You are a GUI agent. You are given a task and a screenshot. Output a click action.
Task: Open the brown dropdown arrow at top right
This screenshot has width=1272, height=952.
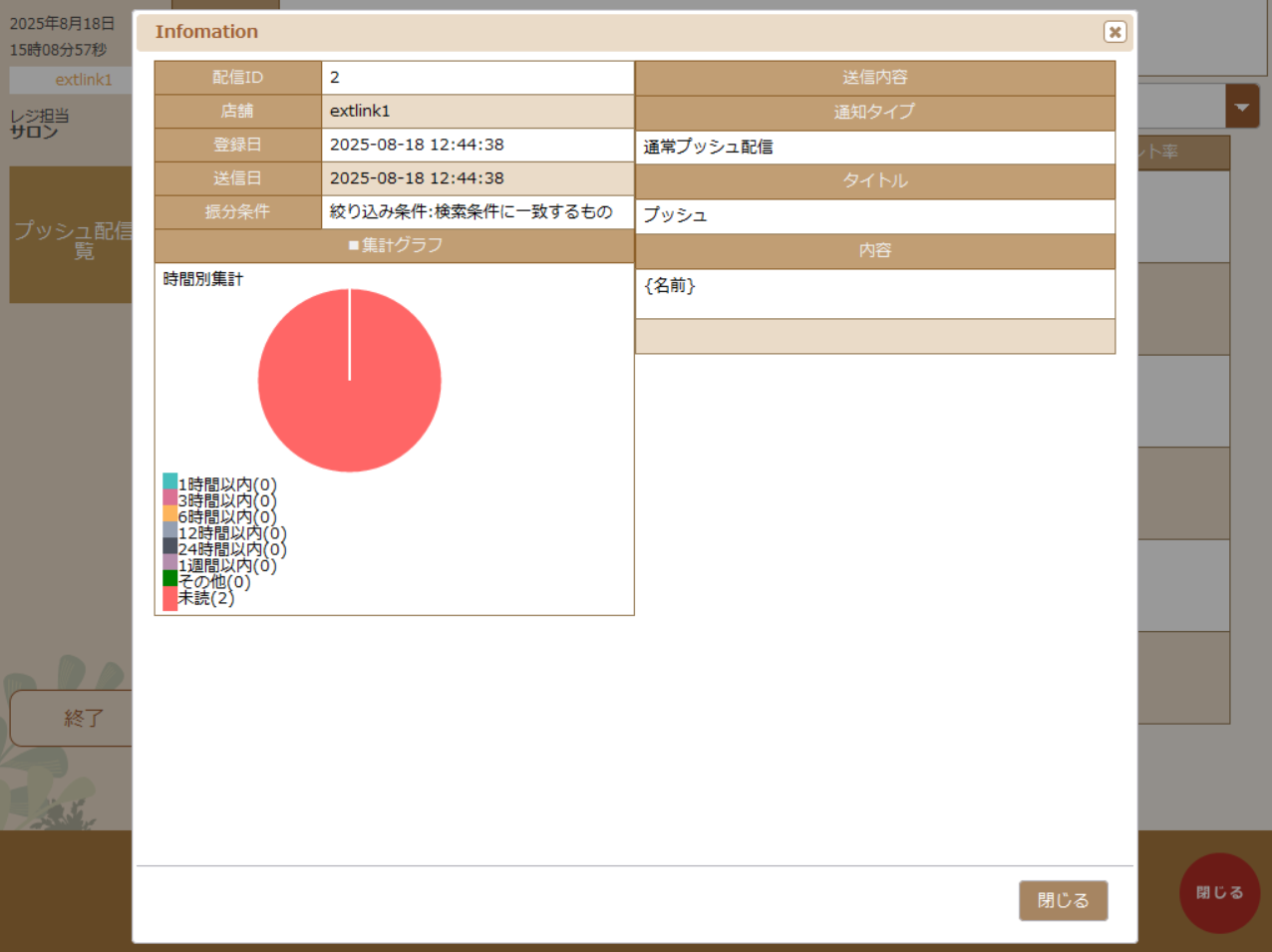click(x=1244, y=105)
